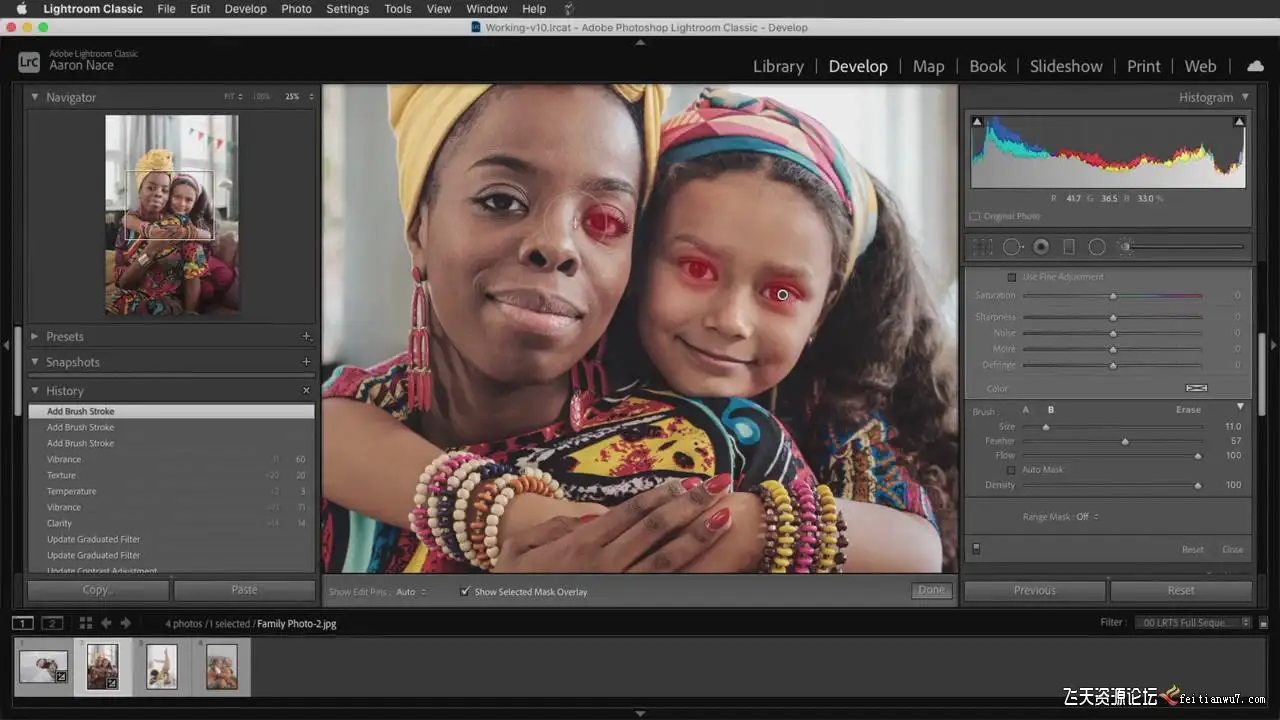Switch to Grid view from filmstrip bar

(86, 623)
